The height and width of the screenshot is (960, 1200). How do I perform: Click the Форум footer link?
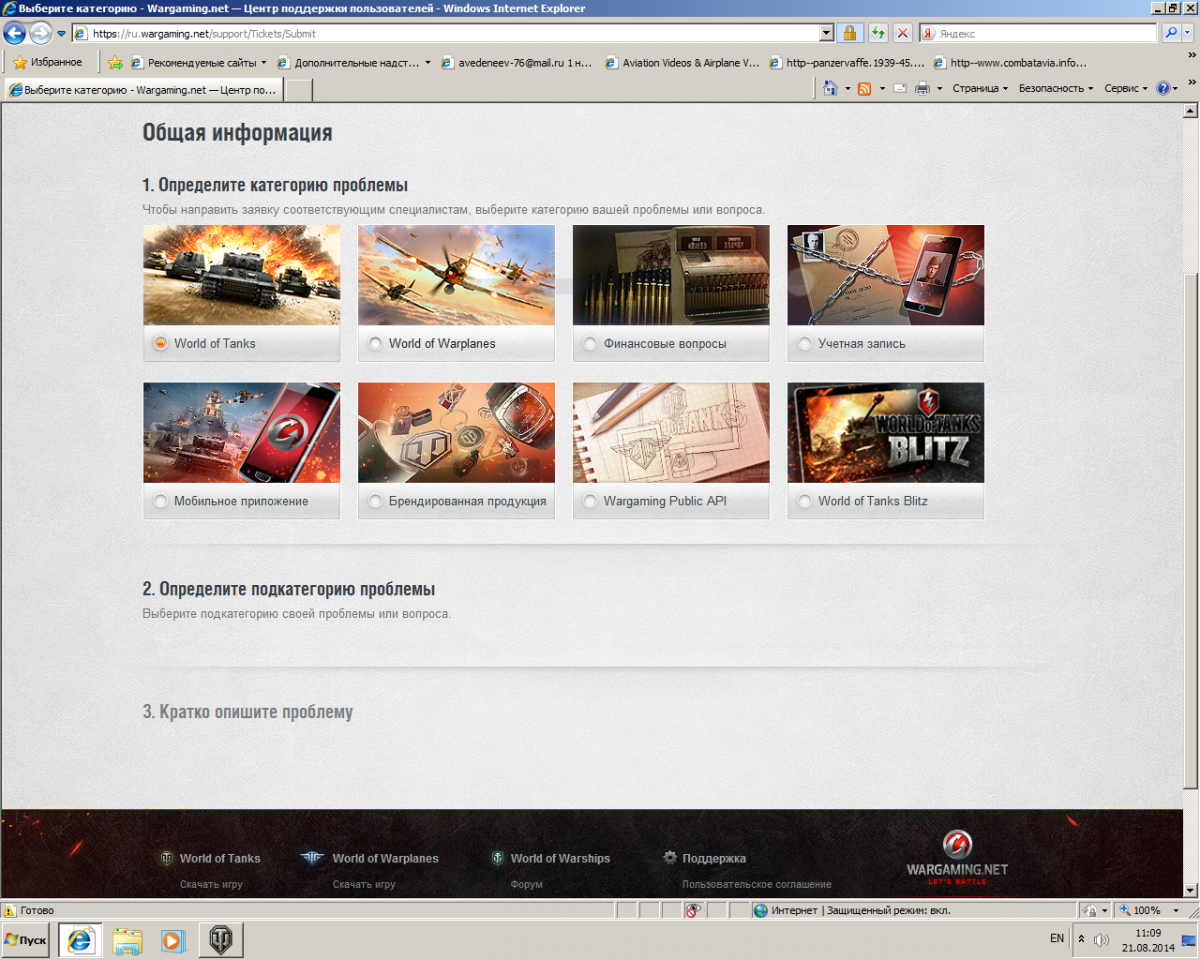click(526, 884)
